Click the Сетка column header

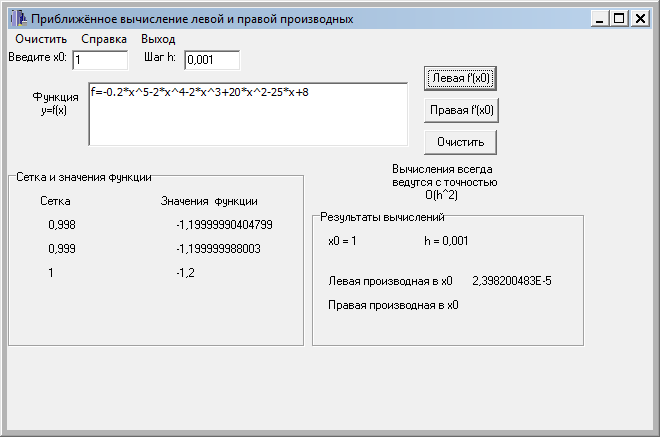(x=55, y=201)
